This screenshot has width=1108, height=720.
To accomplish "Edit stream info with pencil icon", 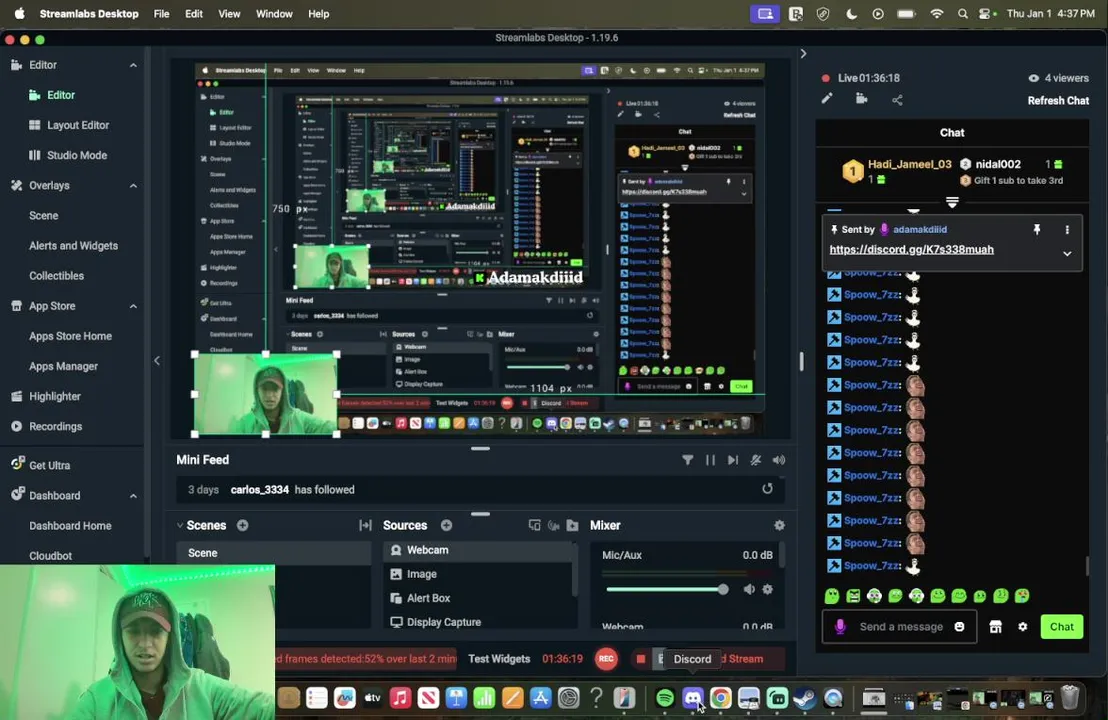I will pyautogui.click(x=827, y=99).
